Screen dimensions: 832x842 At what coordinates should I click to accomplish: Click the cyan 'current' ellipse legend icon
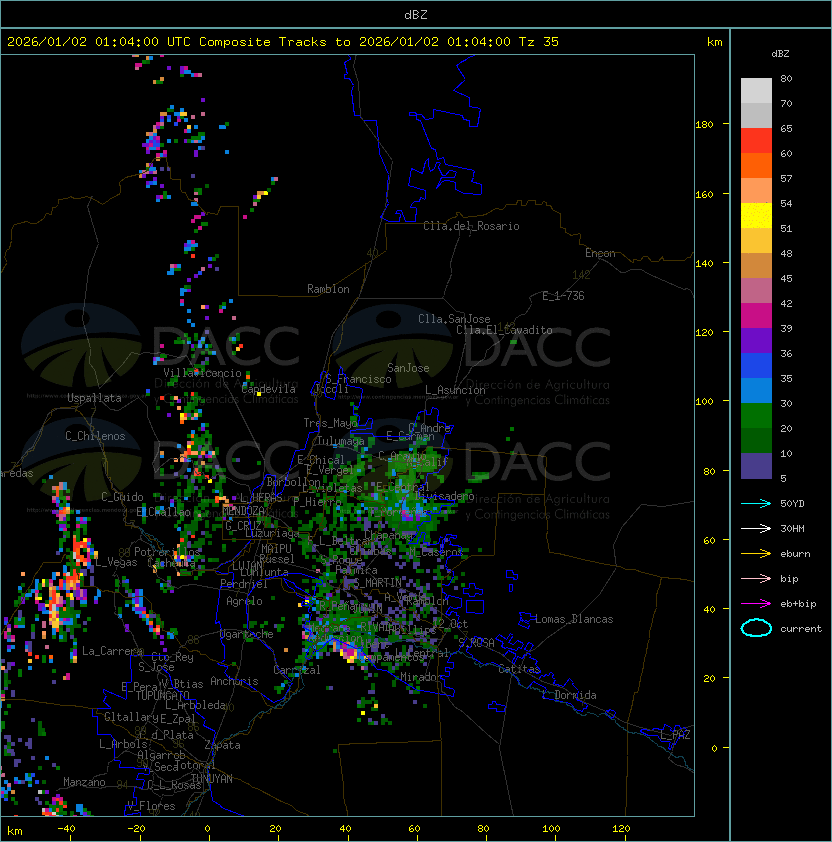click(x=756, y=628)
